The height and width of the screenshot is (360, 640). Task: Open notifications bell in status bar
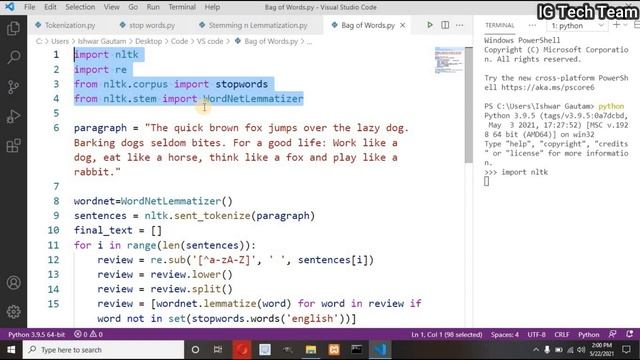click(630, 334)
